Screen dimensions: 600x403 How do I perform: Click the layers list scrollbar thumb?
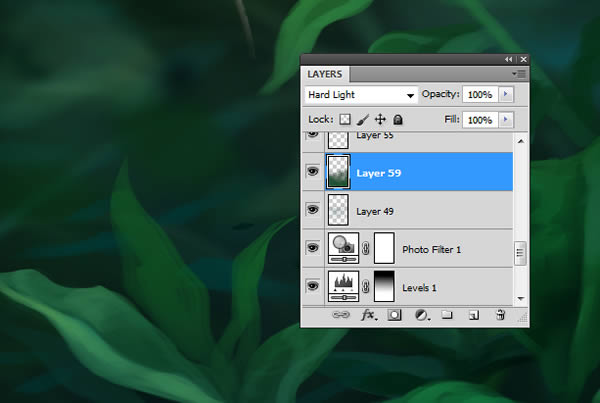(520, 253)
